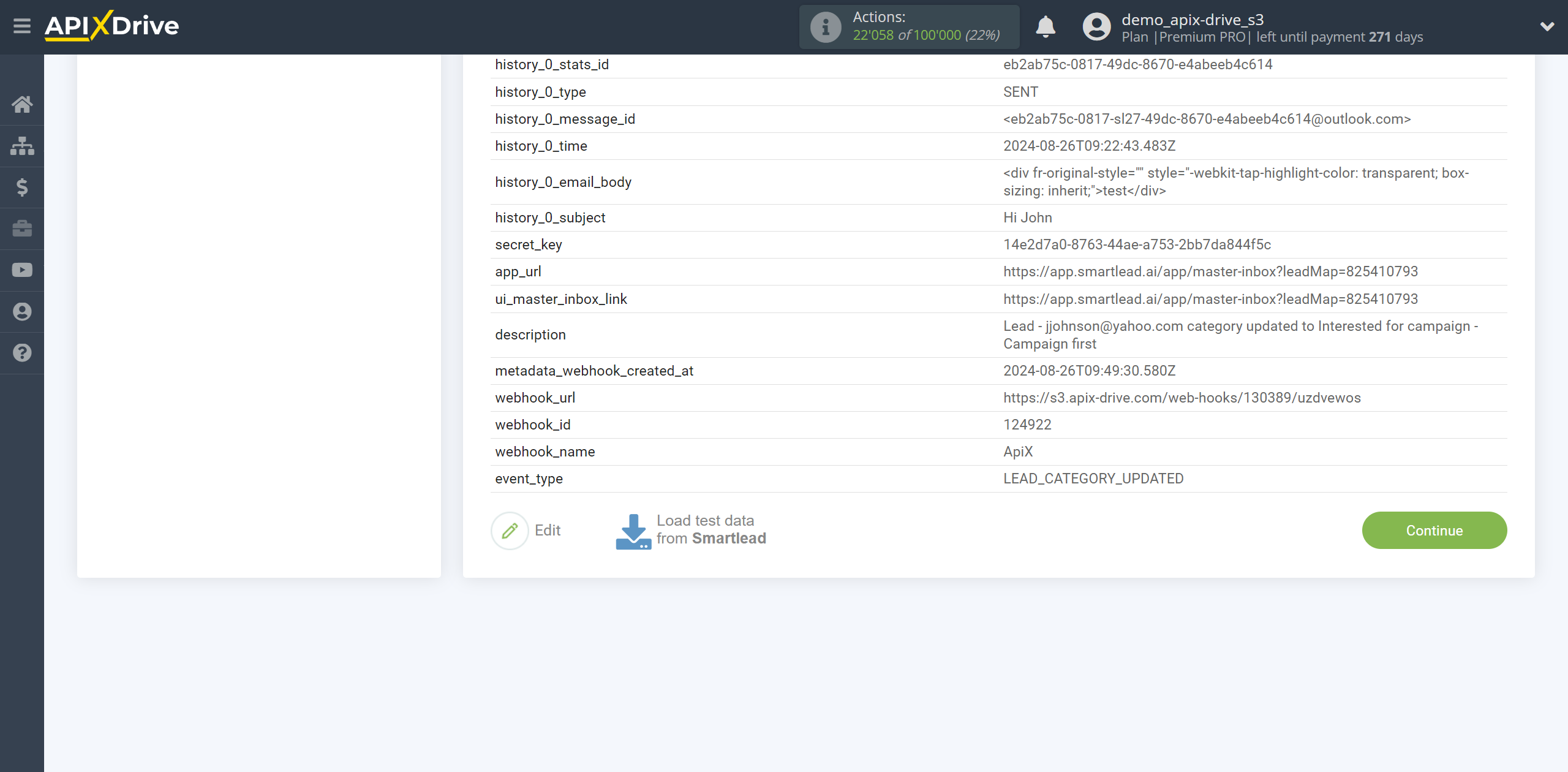
Task: Click the ApiX-Drive logo
Action: [111, 26]
